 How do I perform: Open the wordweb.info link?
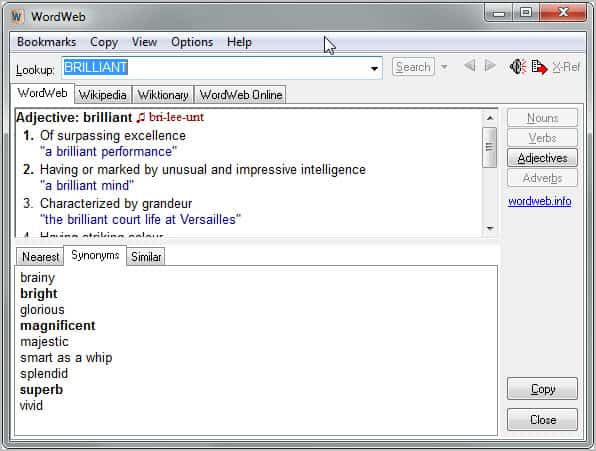point(539,201)
